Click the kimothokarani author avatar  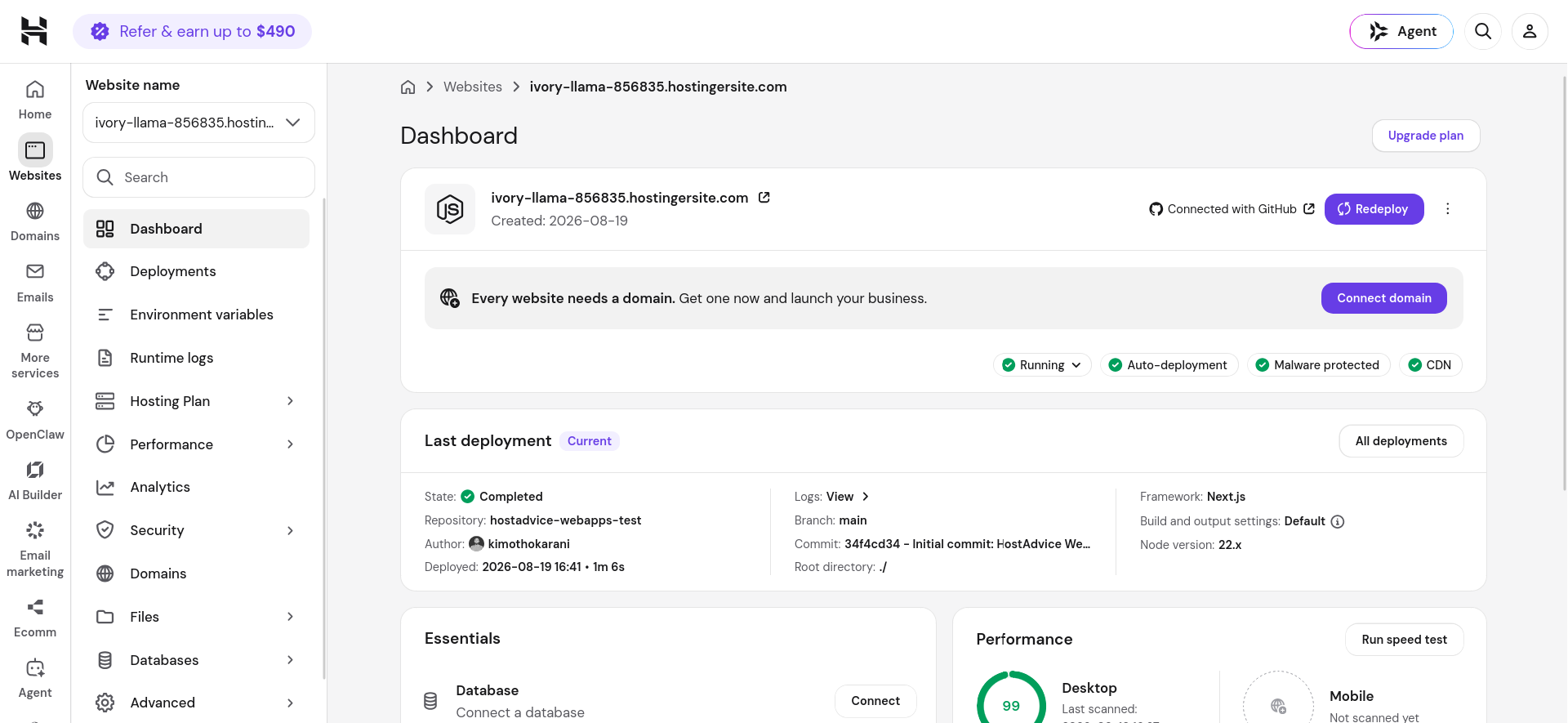click(x=476, y=544)
